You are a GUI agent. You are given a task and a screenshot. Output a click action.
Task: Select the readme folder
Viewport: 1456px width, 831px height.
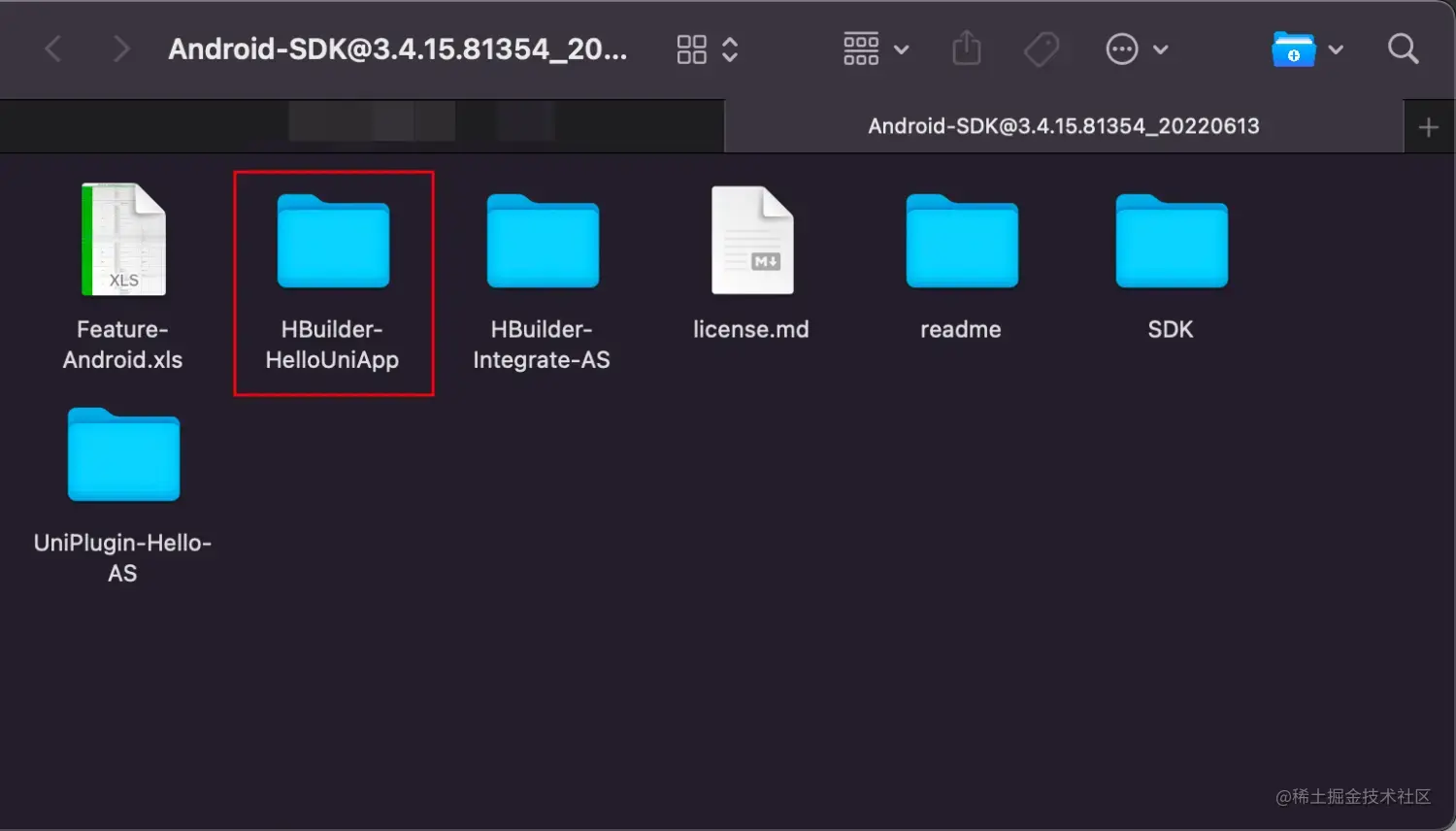coord(960,241)
